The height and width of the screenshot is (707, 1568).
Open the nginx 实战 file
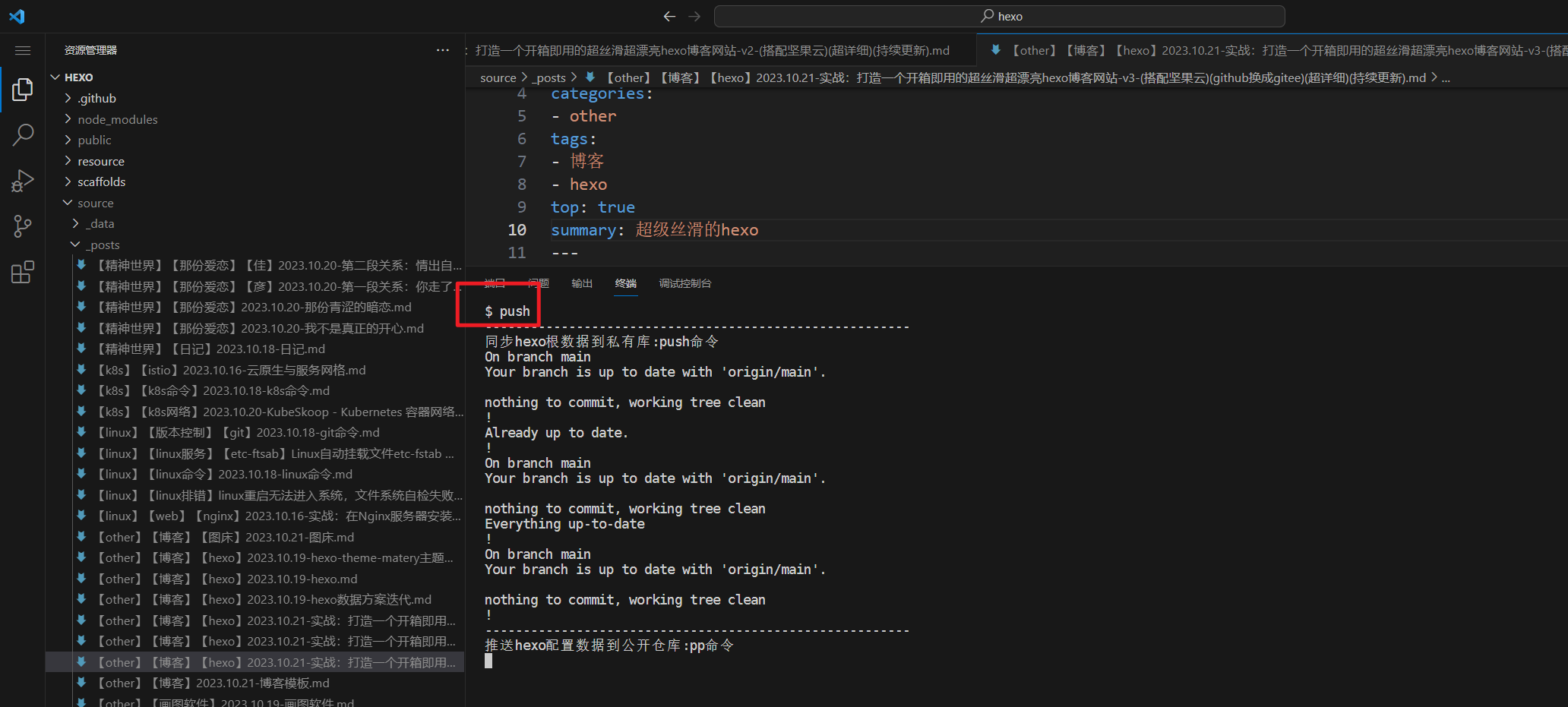pos(255,516)
